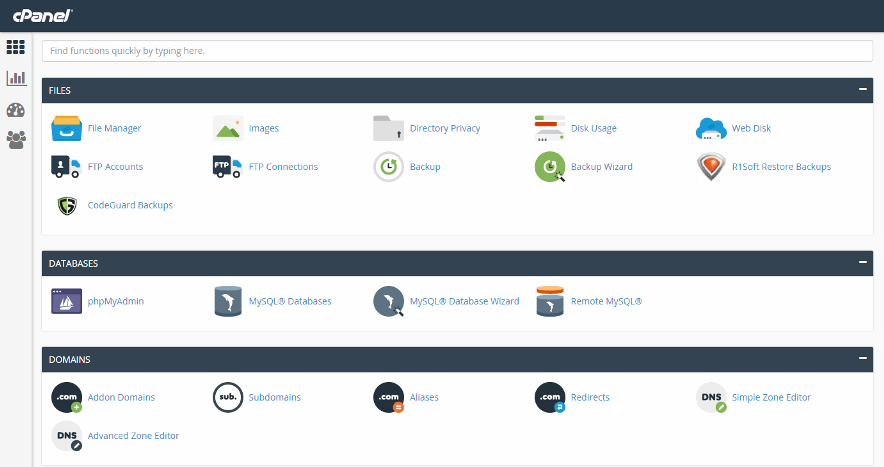The image size is (884, 467).
Task: Click the Images icon
Action: click(x=228, y=128)
